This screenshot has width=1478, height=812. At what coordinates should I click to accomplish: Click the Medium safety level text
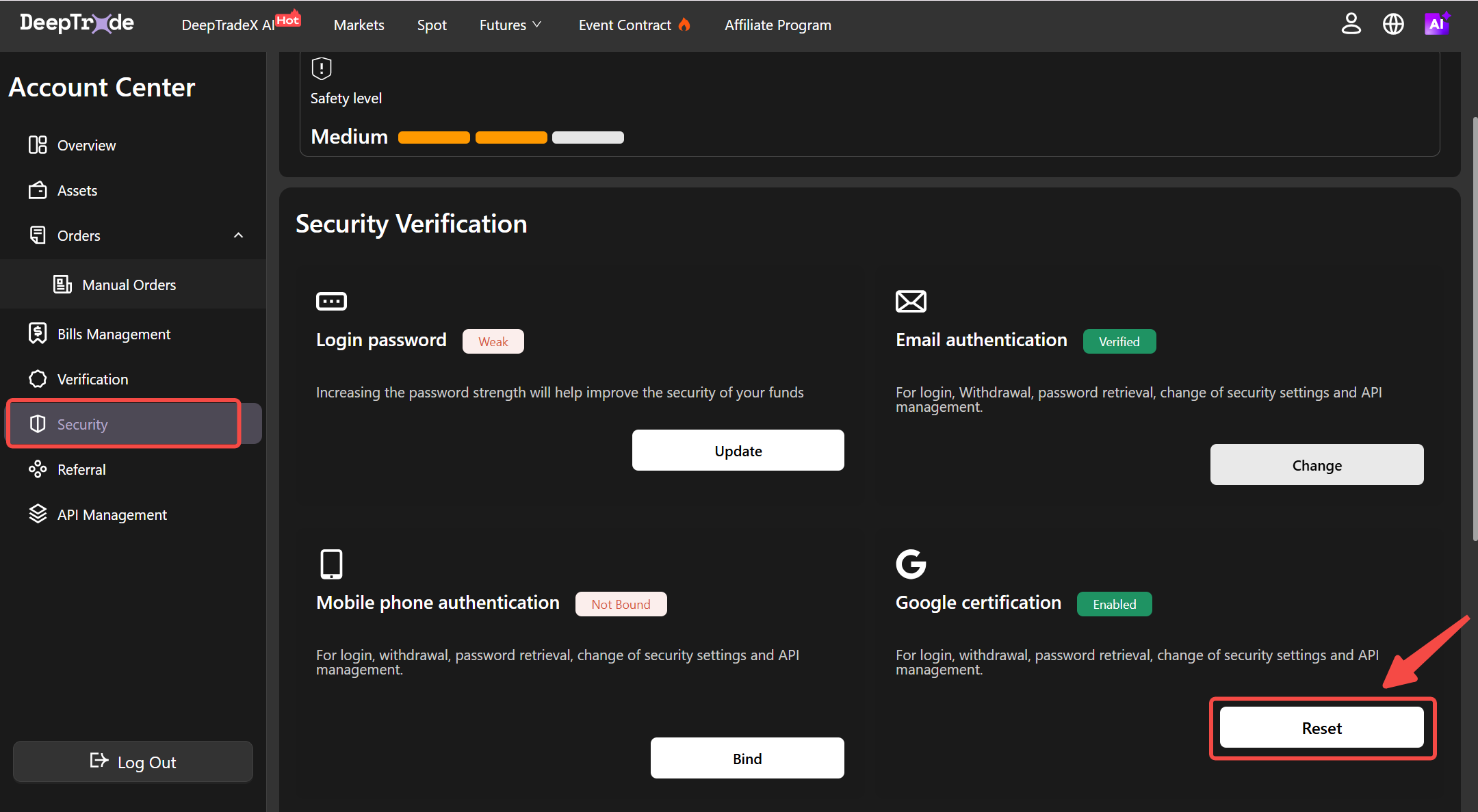pyautogui.click(x=349, y=137)
